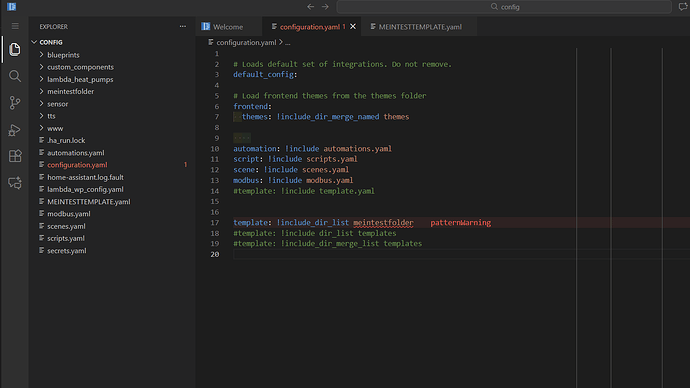This screenshot has width=690, height=388.
Task: Open the Chat view icon
Action: tap(15, 183)
